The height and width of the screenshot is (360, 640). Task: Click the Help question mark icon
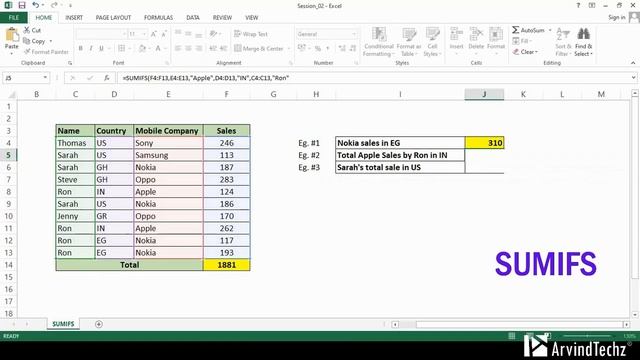(578, 5)
